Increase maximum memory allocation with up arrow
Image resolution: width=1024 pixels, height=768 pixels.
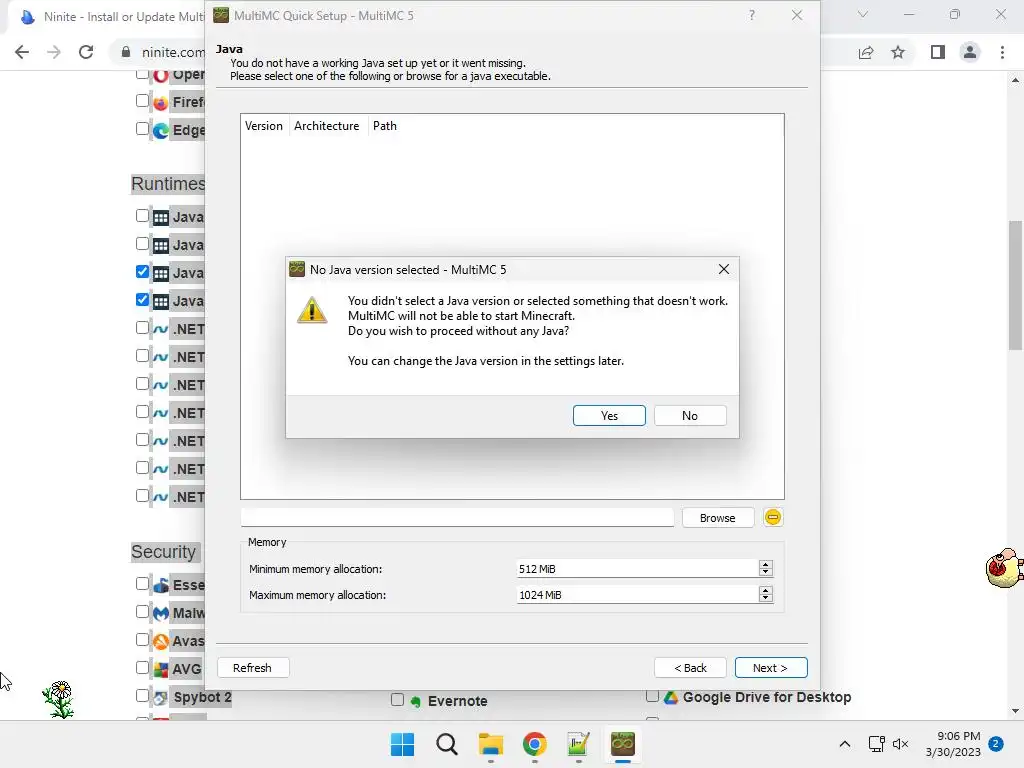coord(766,590)
